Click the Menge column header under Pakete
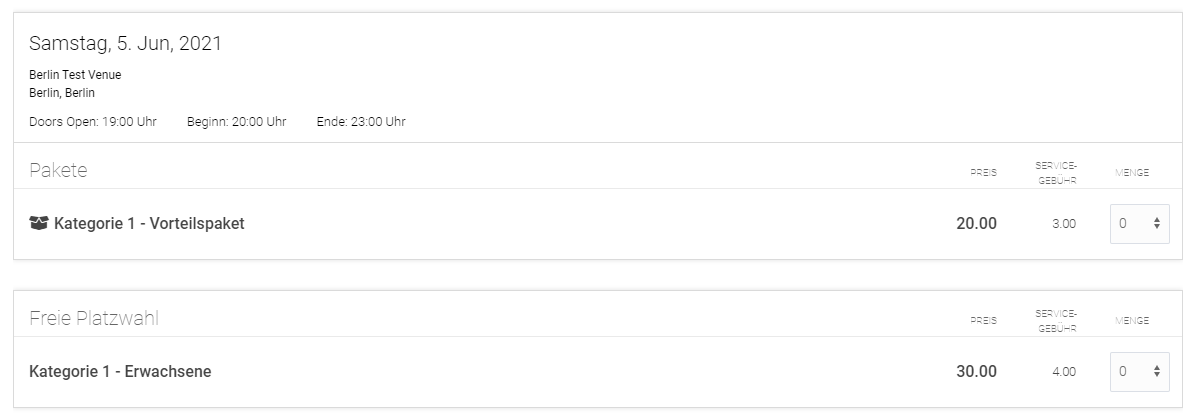This screenshot has height=414, width=1190. pyautogui.click(x=1131, y=173)
